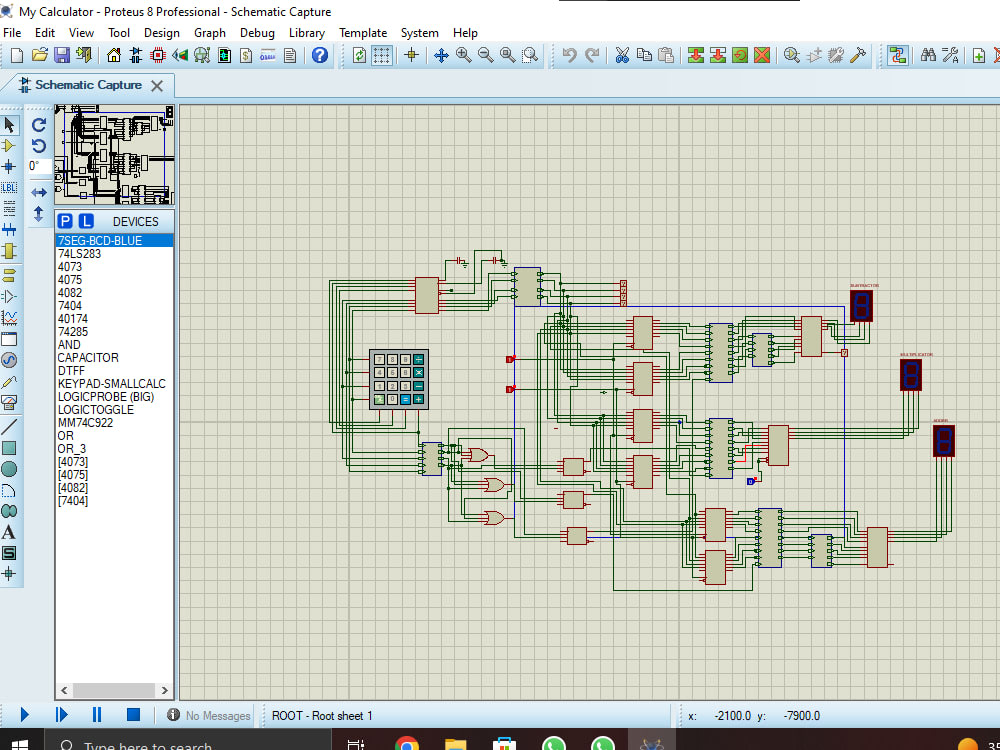Viewport: 1000px width, 750px height.
Task: Open the PCB Layout icon
Action: pos(158,55)
